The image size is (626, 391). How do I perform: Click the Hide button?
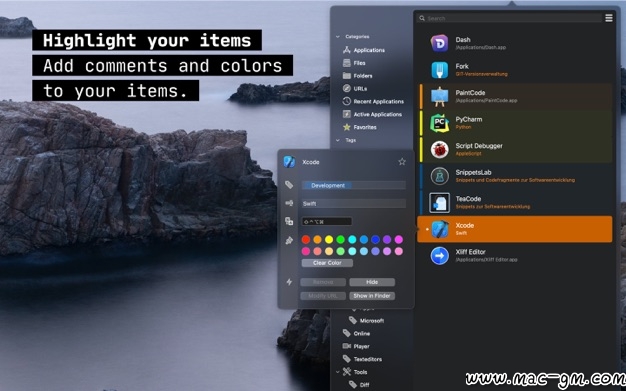coord(372,282)
